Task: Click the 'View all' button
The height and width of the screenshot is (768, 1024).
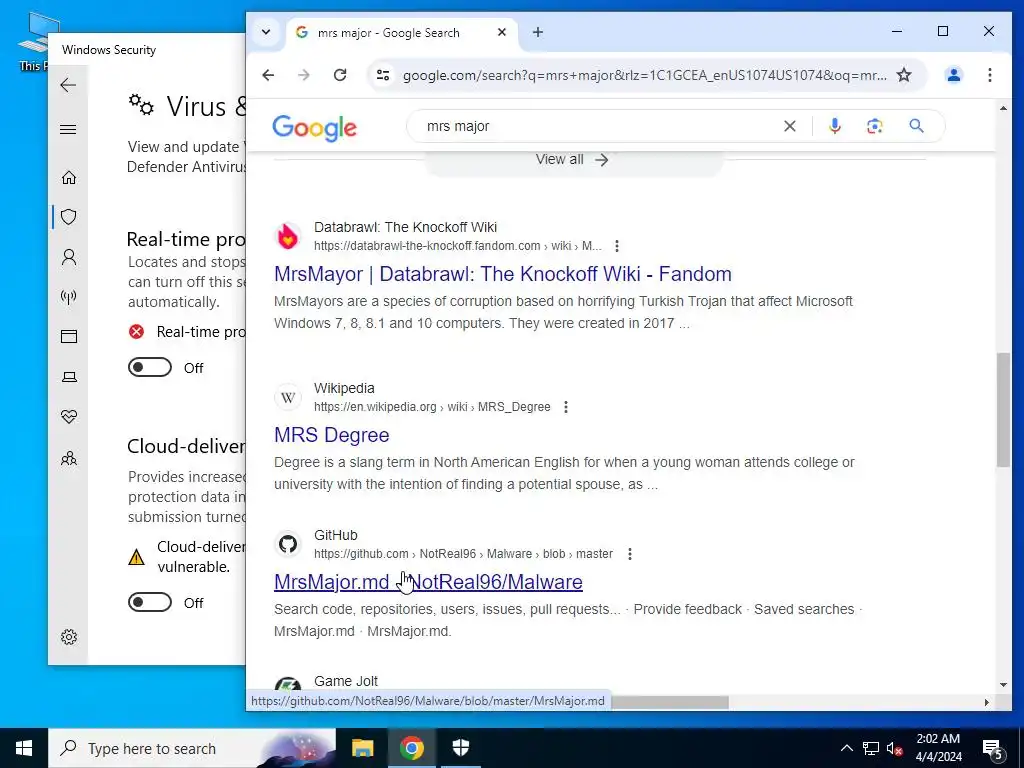Action: [x=572, y=159]
